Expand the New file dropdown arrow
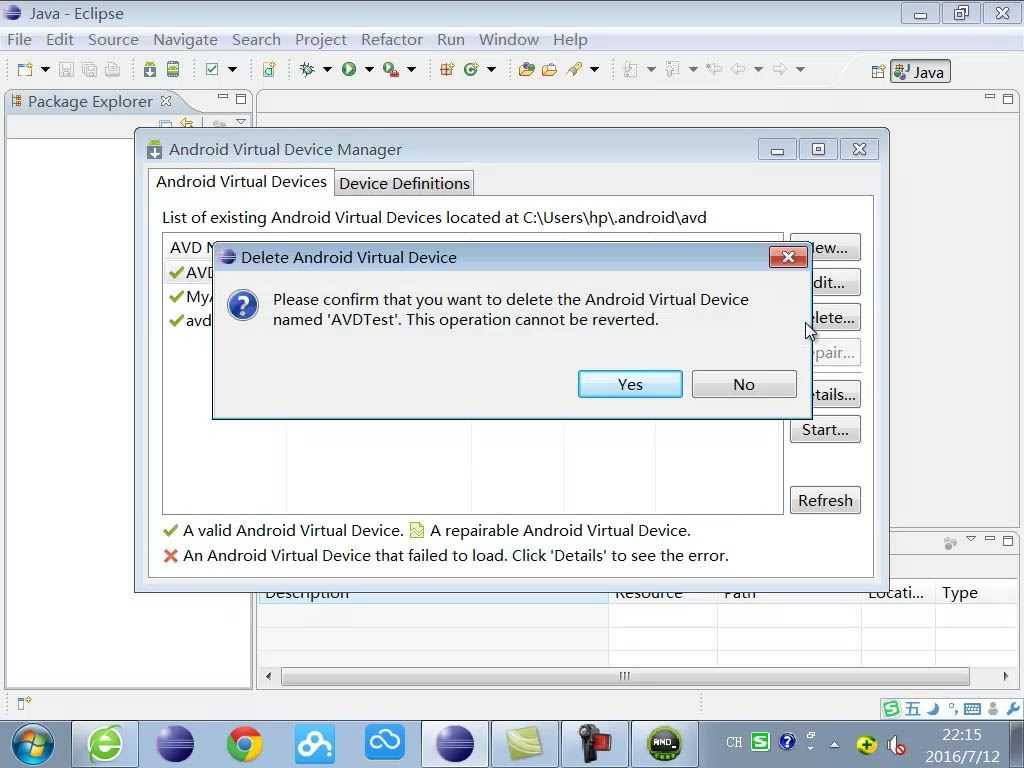 [x=45, y=69]
